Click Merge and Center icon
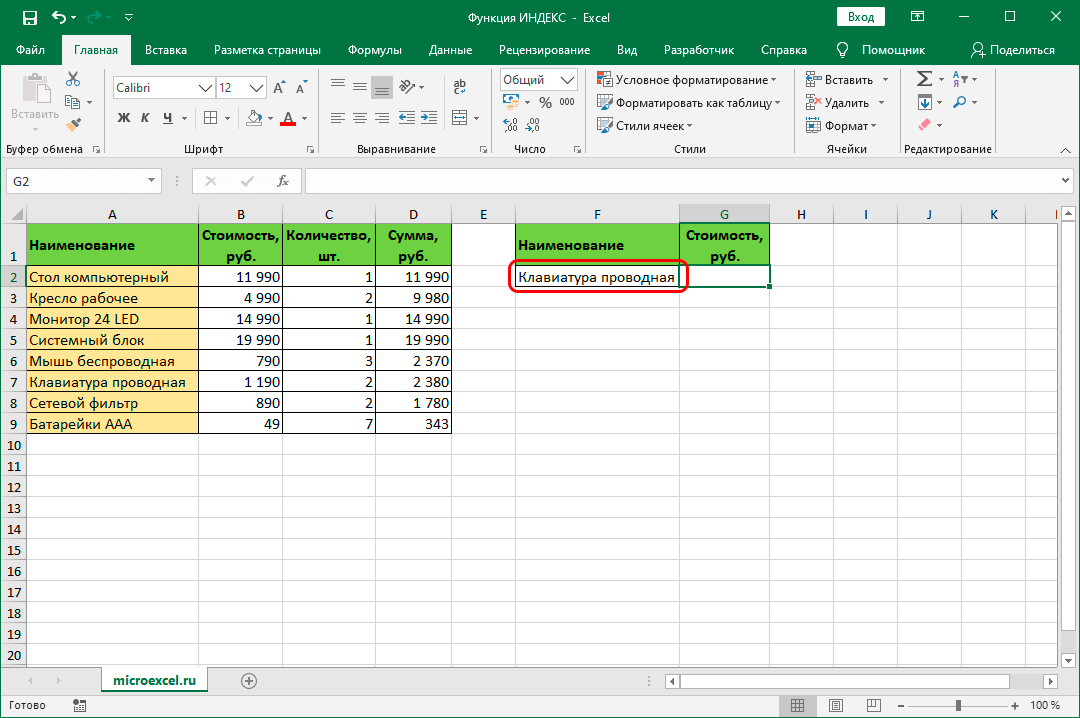The height and width of the screenshot is (718, 1080). point(459,118)
